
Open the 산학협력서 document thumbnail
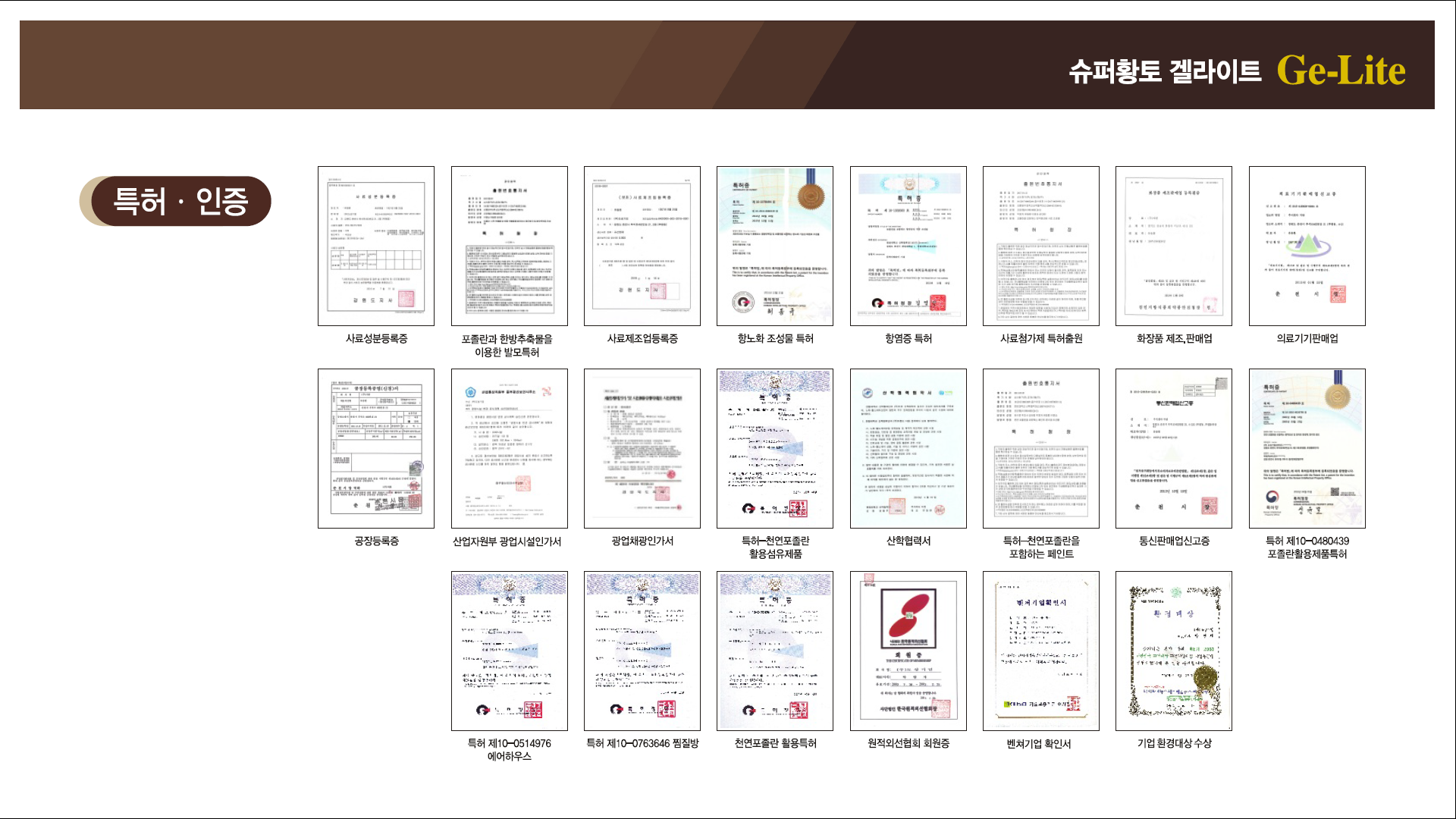(x=908, y=449)
